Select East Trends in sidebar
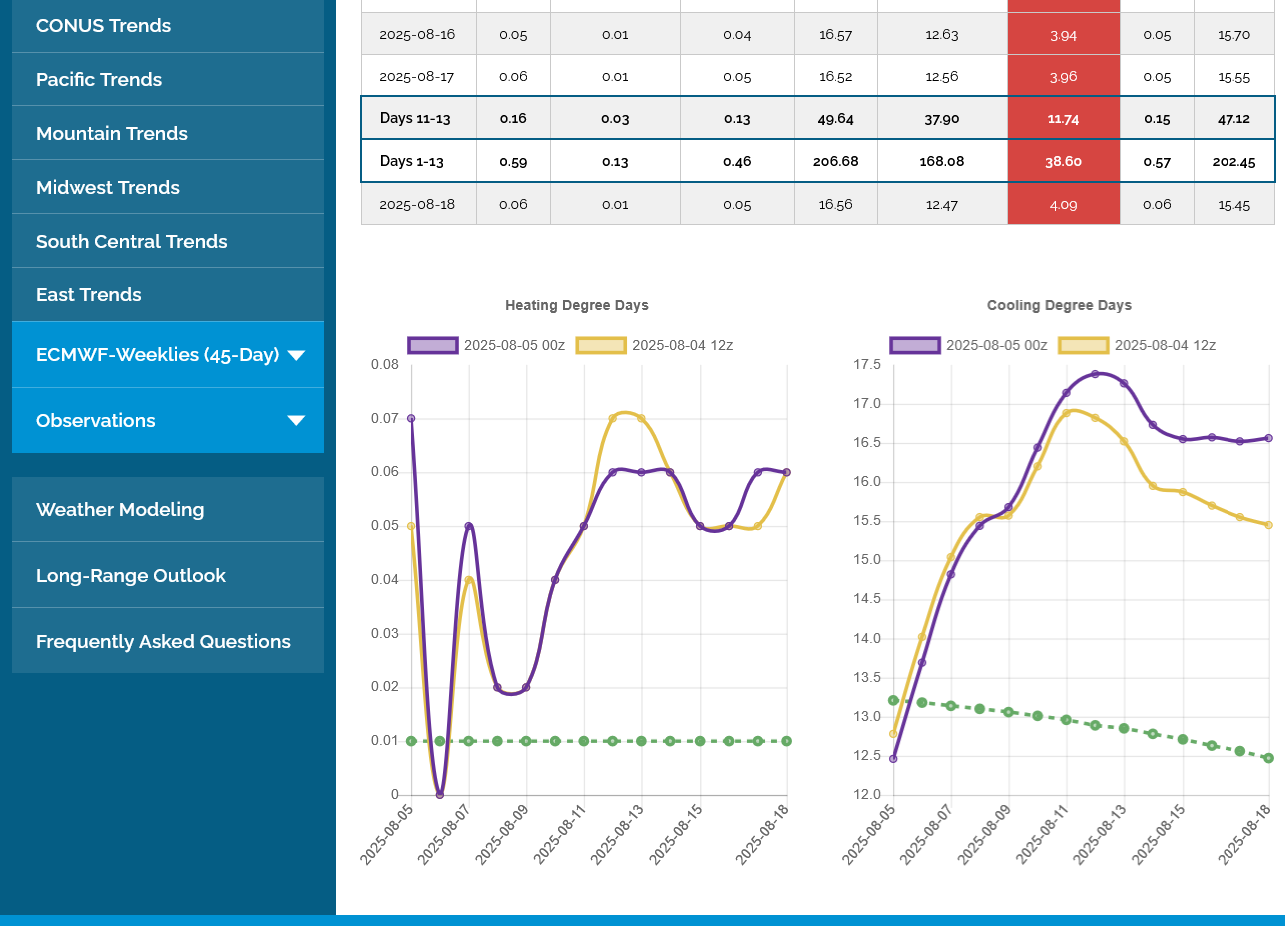1286x926 pixels. pos(89,295)
